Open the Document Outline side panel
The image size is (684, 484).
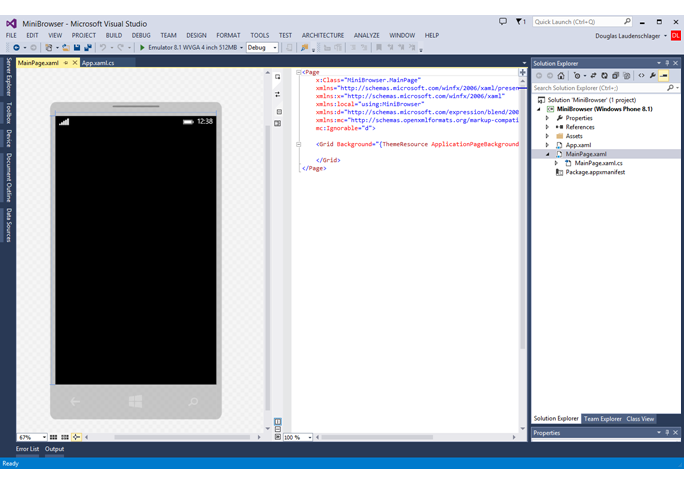[8, 177]
